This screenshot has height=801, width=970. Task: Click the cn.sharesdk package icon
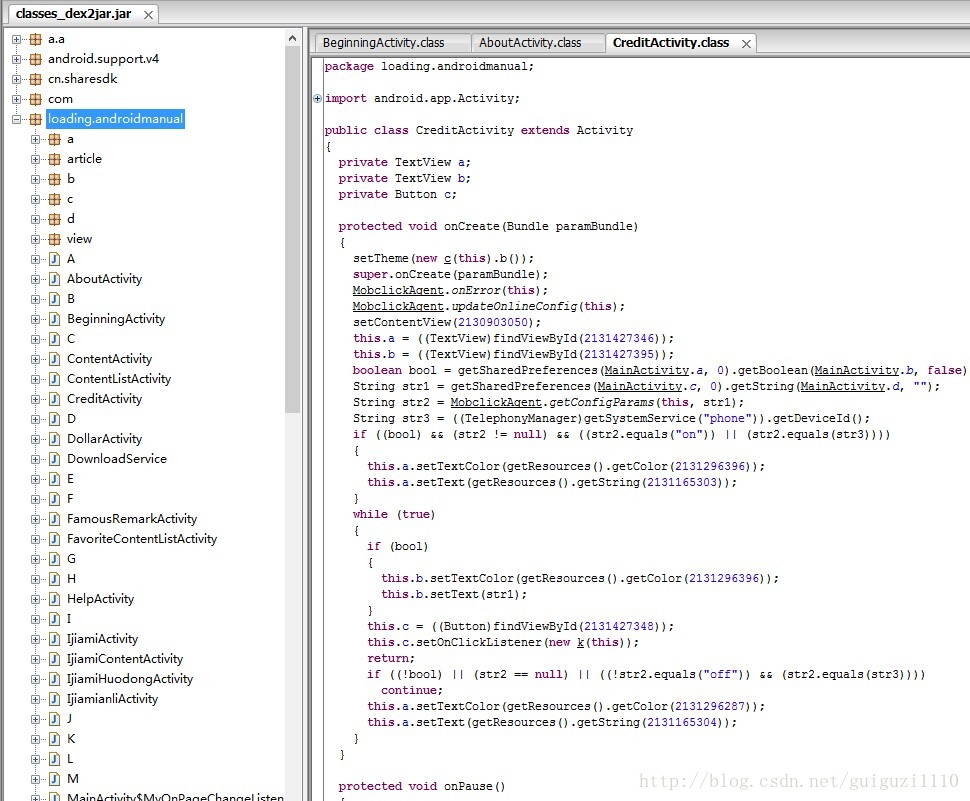coord(35,79)
